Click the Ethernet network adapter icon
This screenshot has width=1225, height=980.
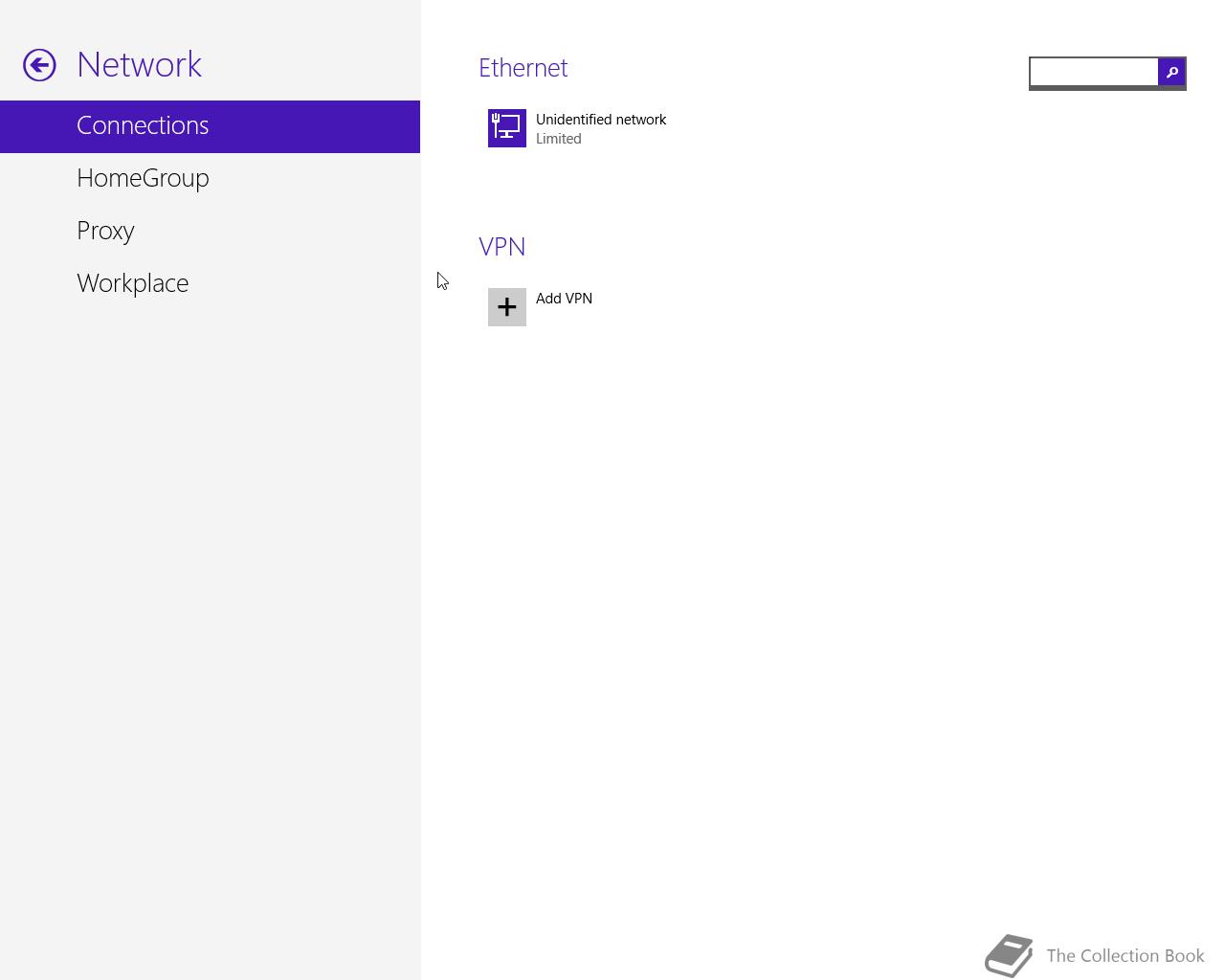pyautogui.click(x=507, y=128)
